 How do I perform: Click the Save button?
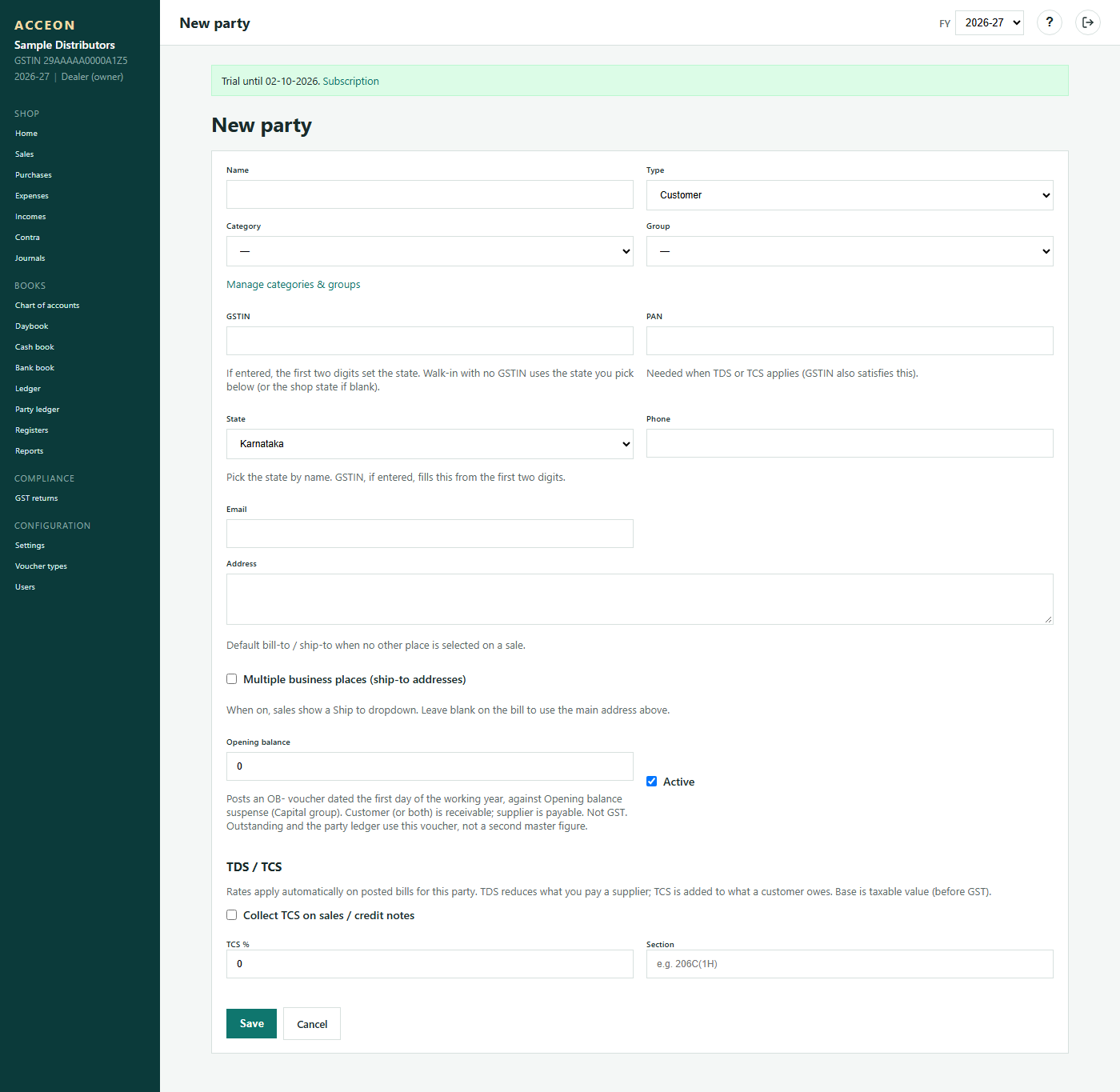click(251, 1024)
